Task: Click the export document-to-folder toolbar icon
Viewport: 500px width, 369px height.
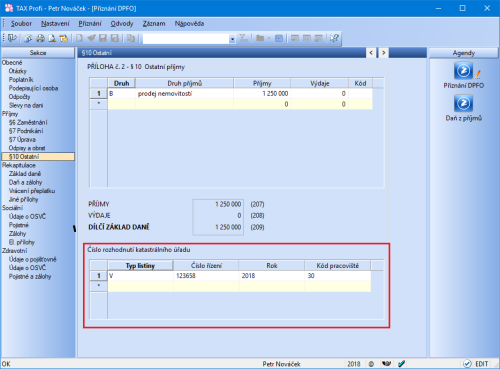Action: [64, 38]
